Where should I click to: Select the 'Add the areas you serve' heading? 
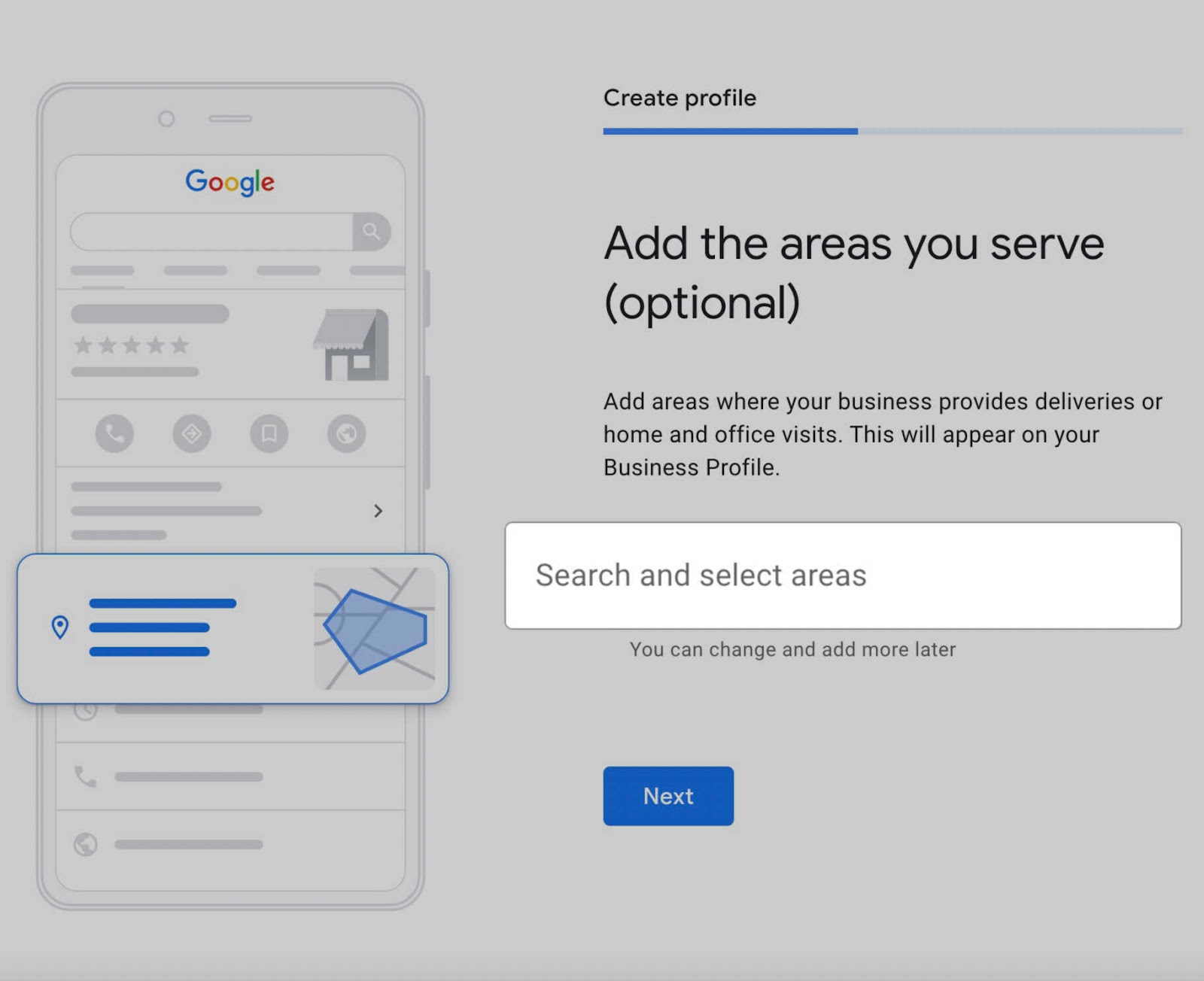[853, 242]
